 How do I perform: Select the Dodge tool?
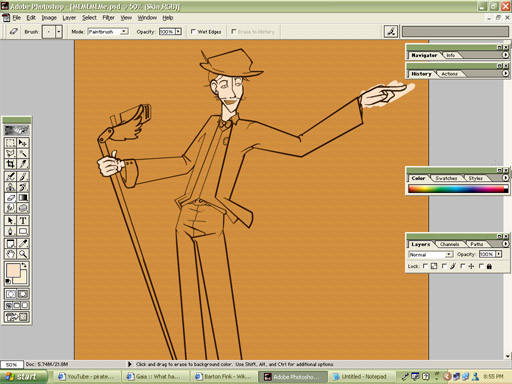(23, 208)
